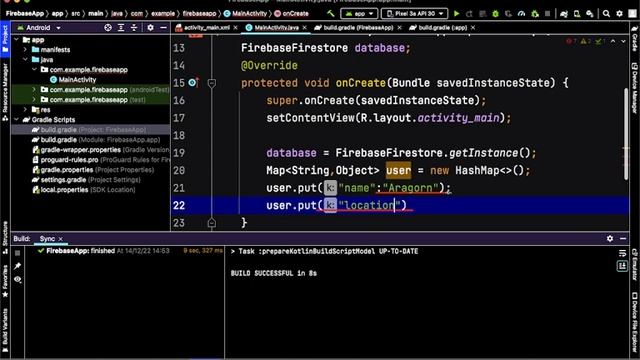
Task: Click Expand All in Project panel header
Action: point(121,27)
